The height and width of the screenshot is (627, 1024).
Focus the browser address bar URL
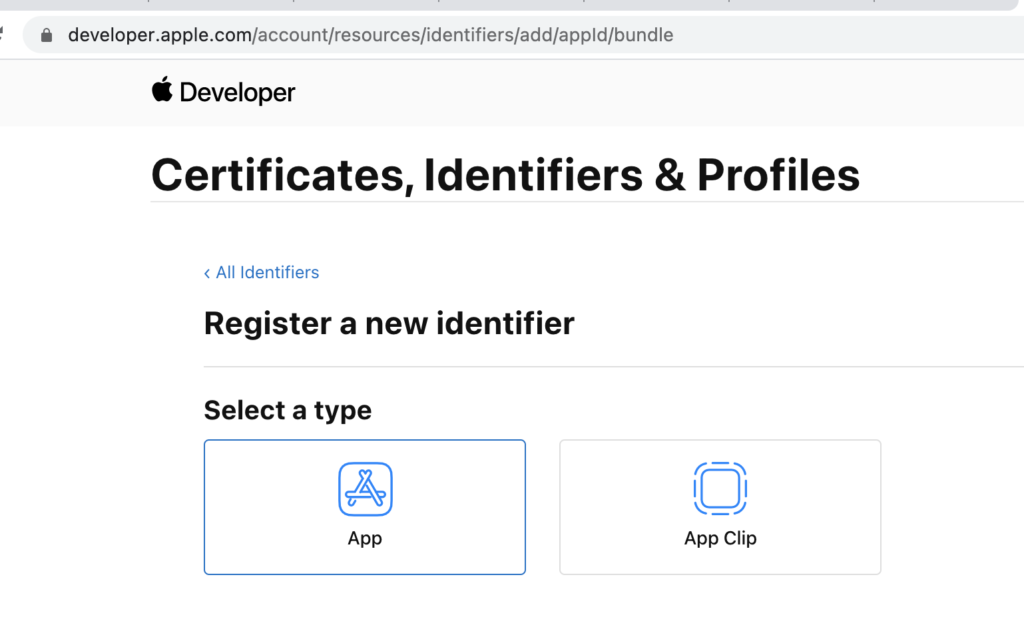click(370, 35)
